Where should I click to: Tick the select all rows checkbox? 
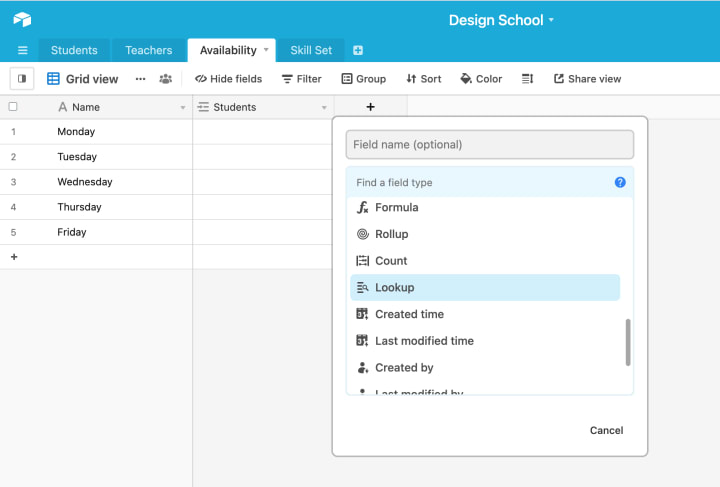pos(13,107)
